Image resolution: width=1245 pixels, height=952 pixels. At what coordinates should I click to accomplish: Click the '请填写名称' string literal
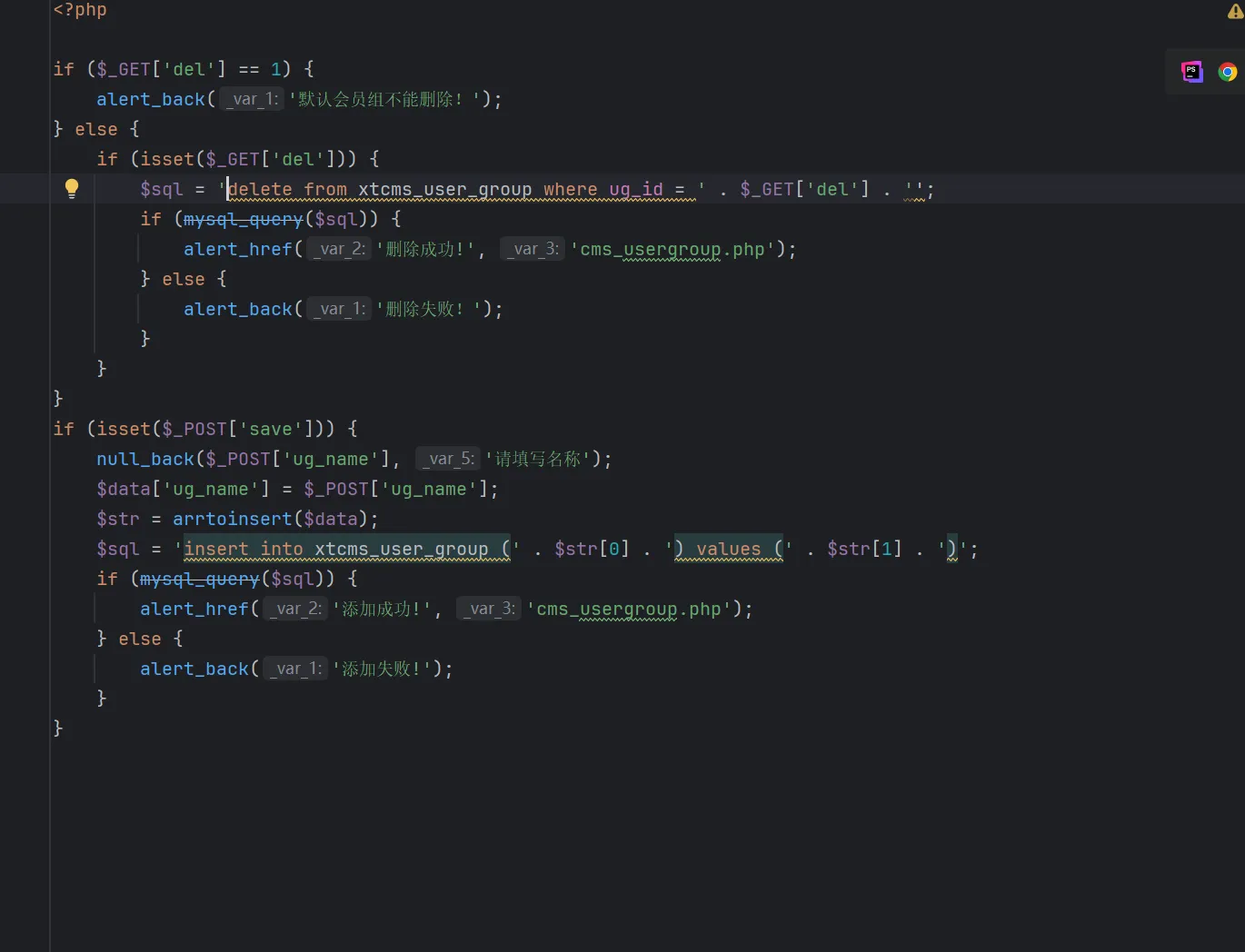point(538,459)
